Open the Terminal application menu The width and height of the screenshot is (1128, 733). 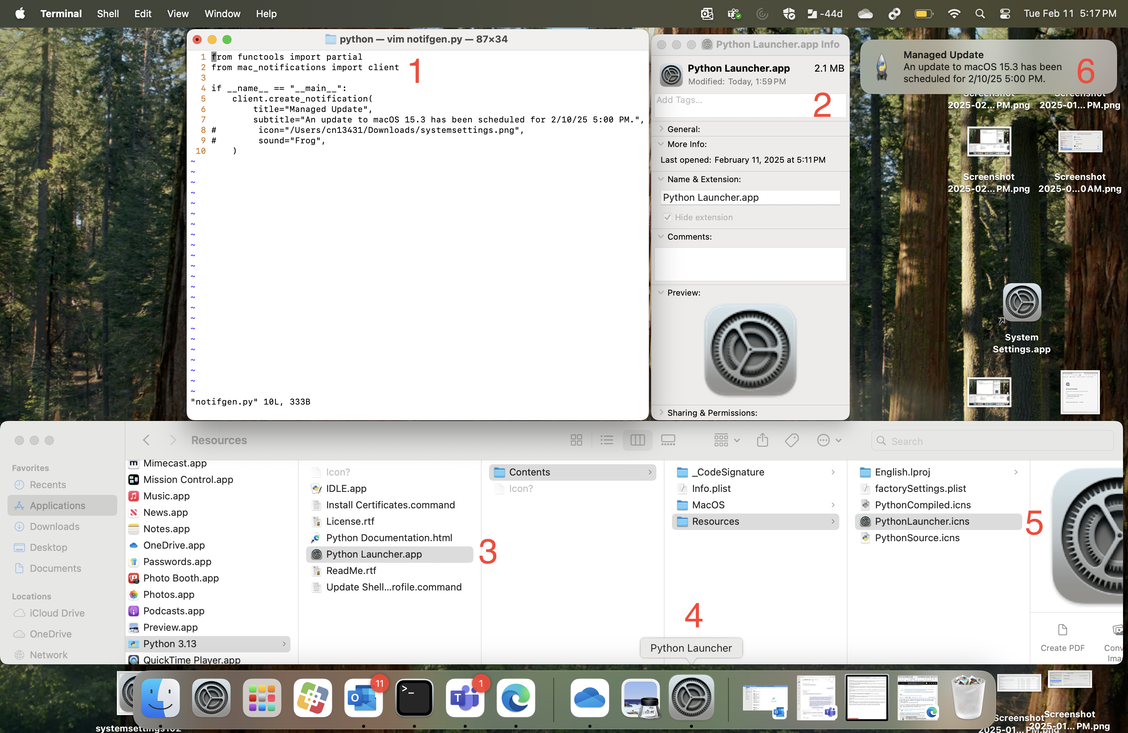pyautogui.click(x=61, y=14)
